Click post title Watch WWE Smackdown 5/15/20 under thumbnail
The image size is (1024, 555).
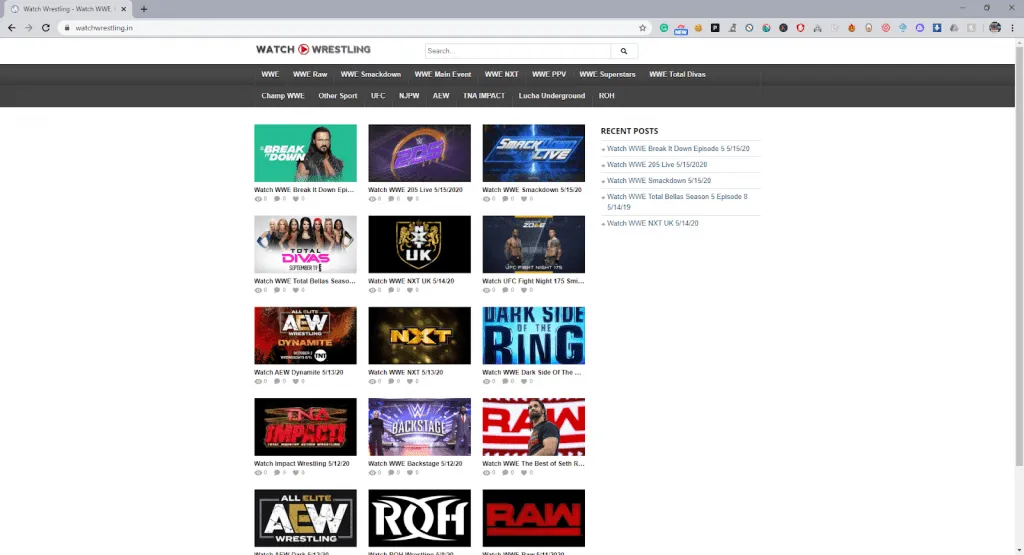point(532,190)
